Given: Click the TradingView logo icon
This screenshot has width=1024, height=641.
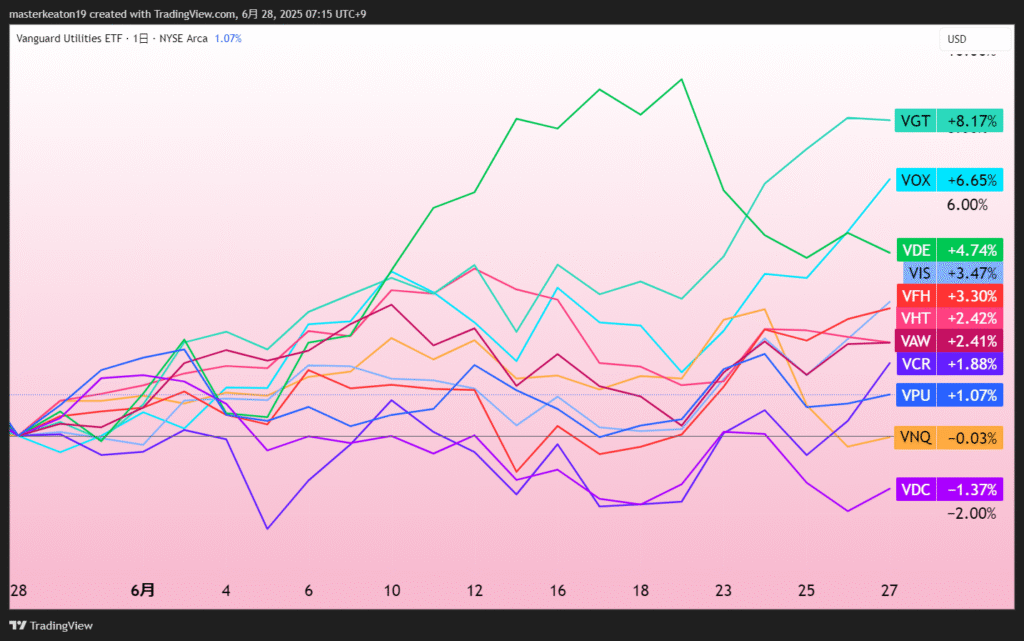Looking at the screenshot, I should 18,625.
